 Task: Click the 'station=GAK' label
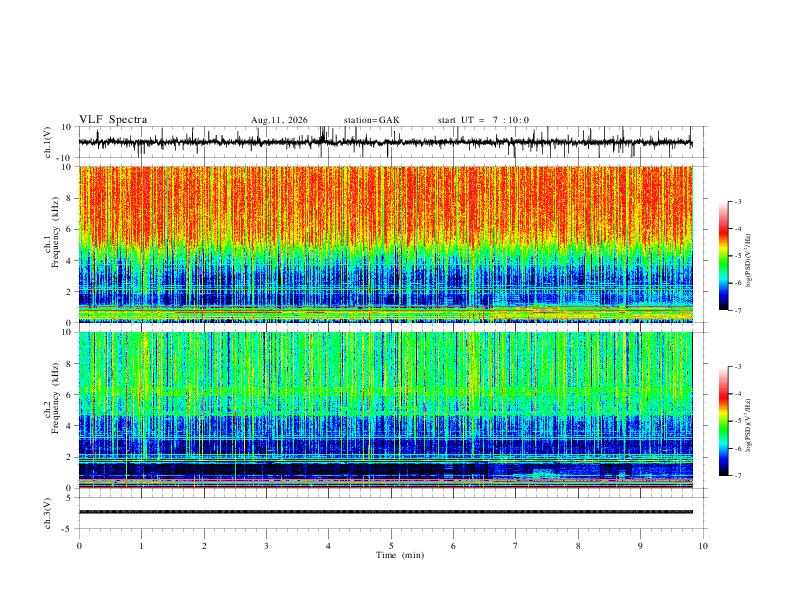[x=372, y=120]
